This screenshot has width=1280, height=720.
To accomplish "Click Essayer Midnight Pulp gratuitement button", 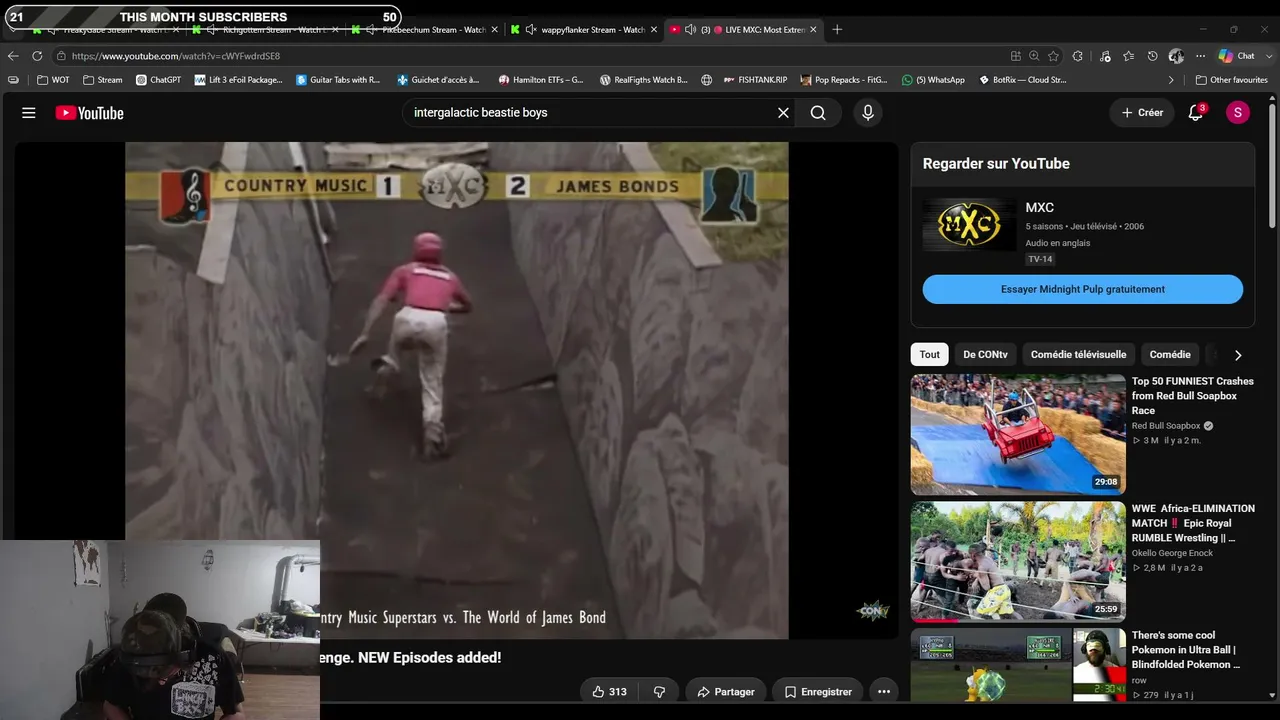I will click(1083, 290).
